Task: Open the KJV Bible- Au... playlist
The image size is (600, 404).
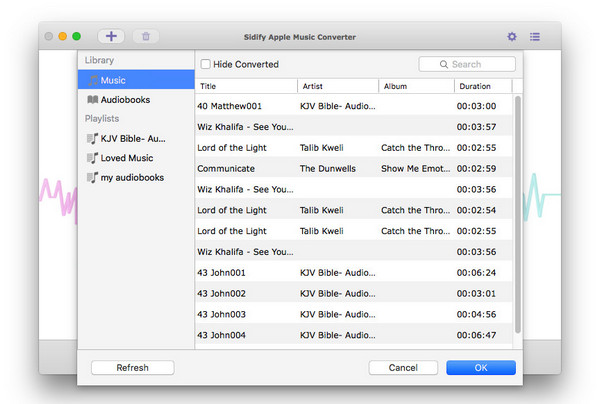Action: pyautogui.click(x=136, y=138)
